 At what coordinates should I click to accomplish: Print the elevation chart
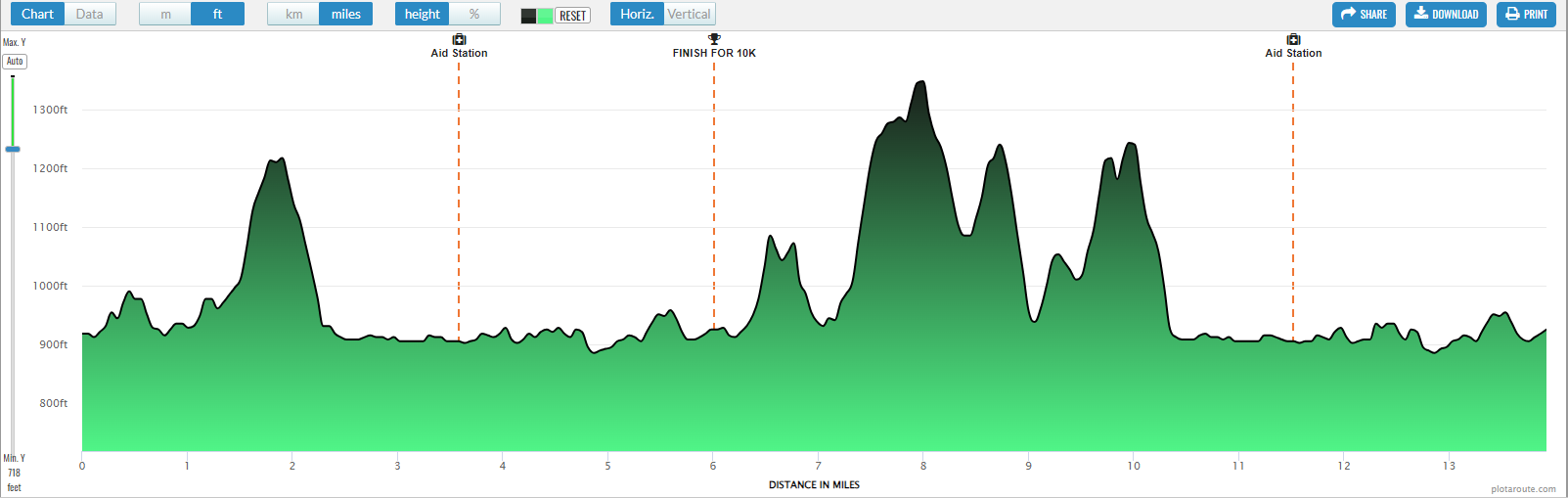[x=1526, y=15]
